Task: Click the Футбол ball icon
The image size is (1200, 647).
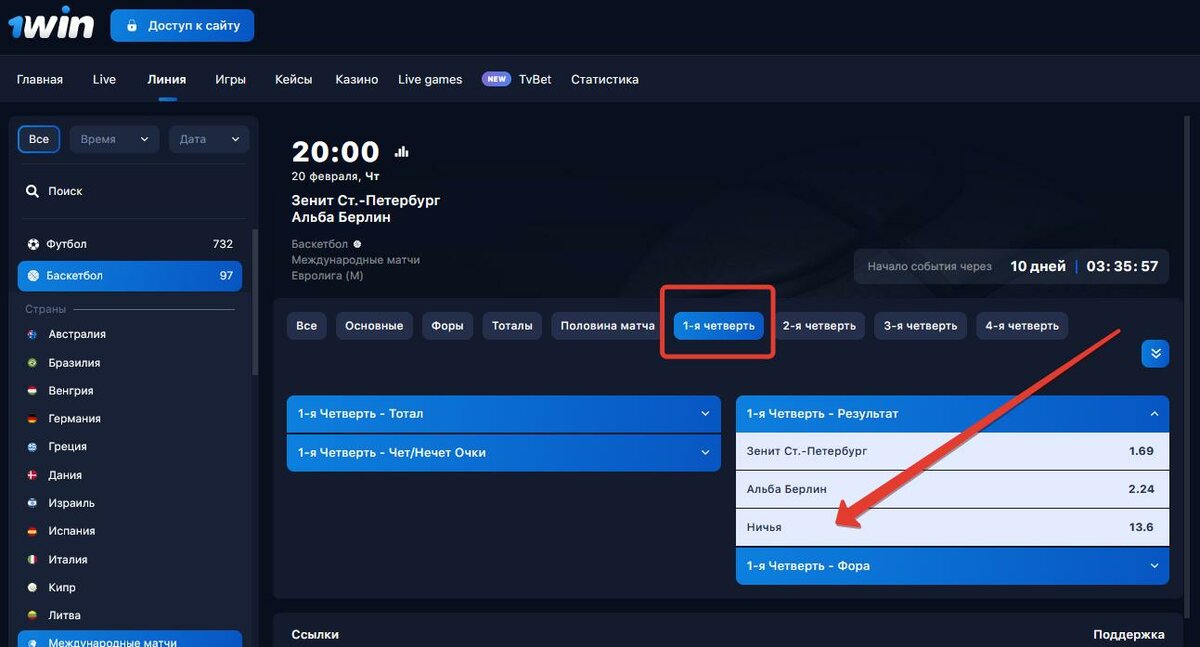Action: click(33, 244)
